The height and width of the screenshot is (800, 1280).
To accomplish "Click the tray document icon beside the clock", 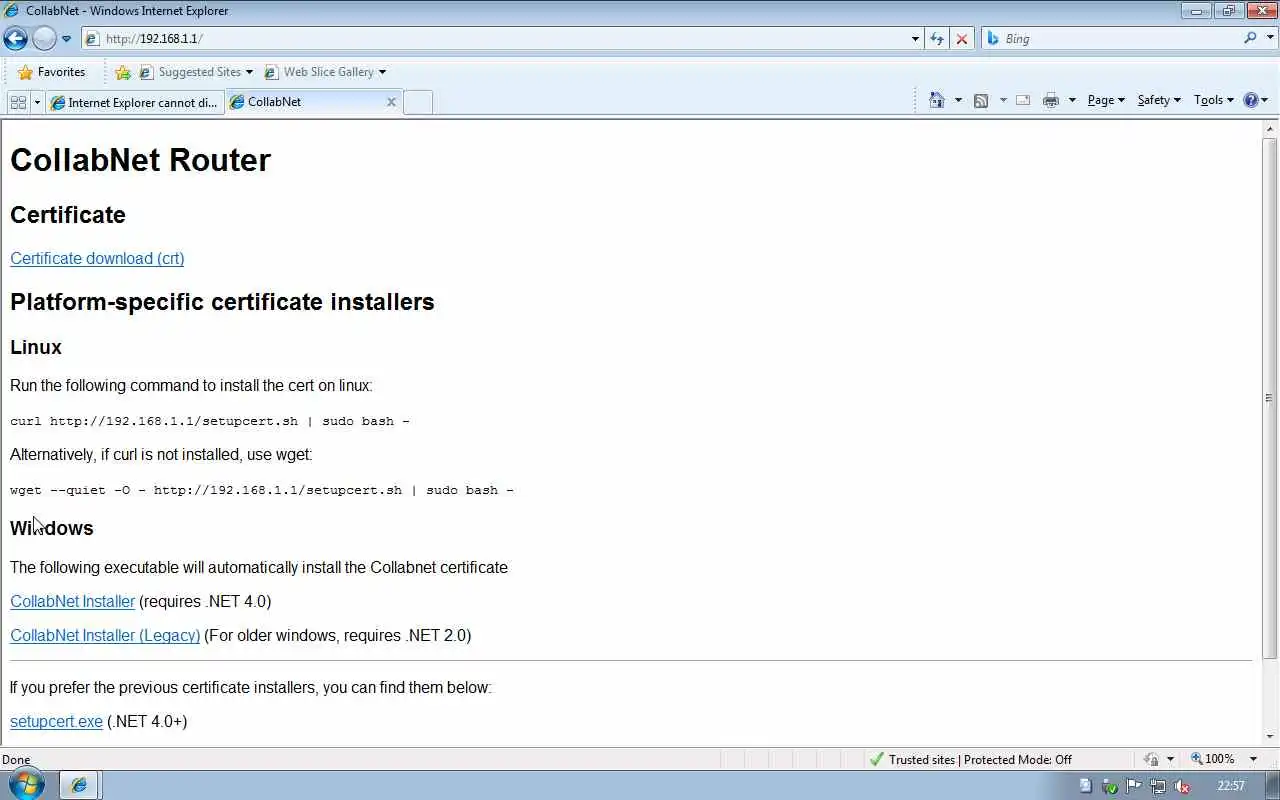I will (x=1085, y=786).
